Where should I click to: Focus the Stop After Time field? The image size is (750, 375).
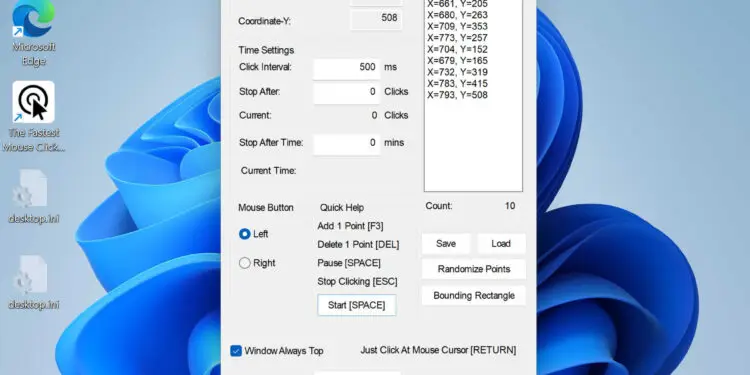point(346,143)
